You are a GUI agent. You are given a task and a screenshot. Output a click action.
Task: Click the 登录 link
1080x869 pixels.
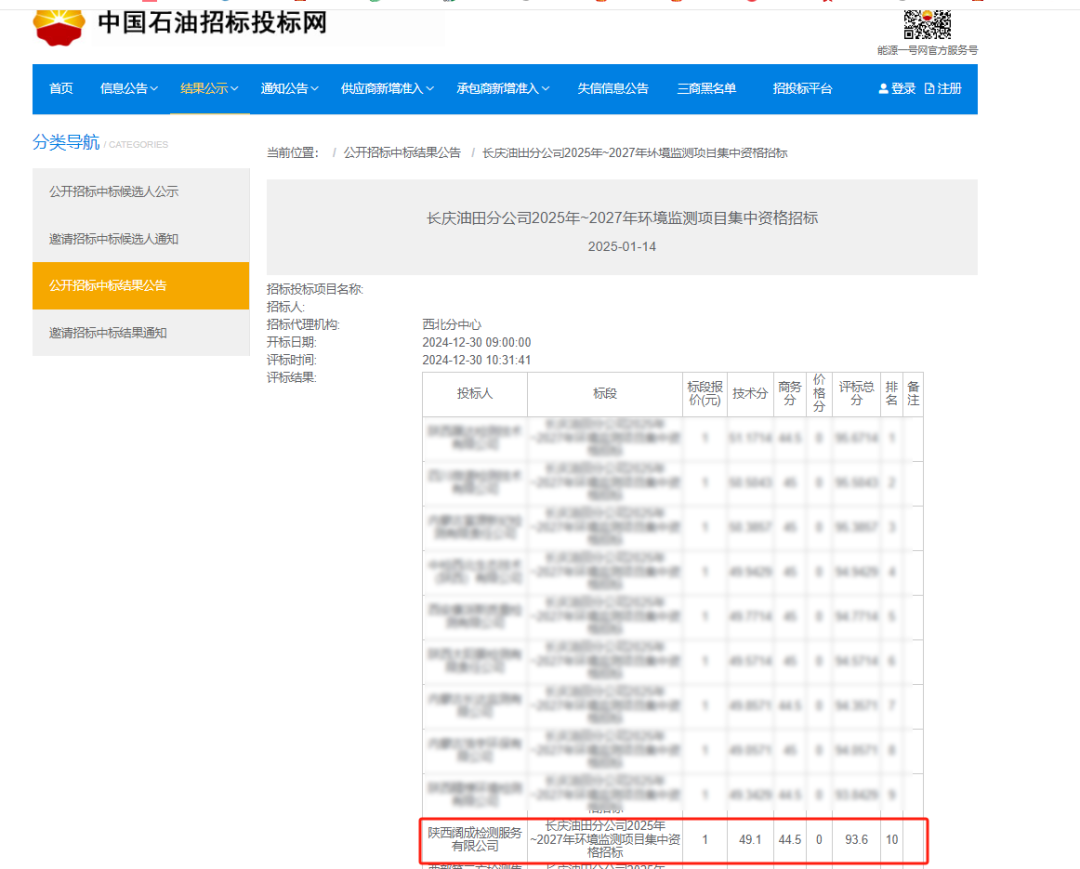[903, 88]
